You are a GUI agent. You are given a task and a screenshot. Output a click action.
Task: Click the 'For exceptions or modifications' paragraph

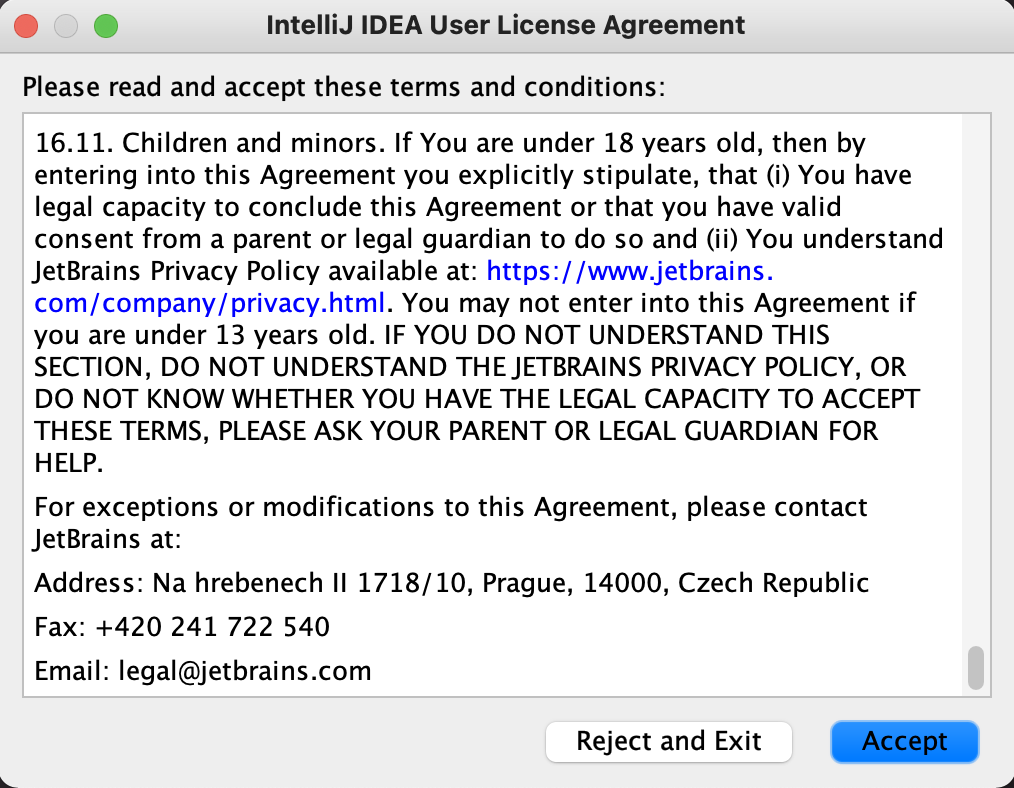coord(451,523)
